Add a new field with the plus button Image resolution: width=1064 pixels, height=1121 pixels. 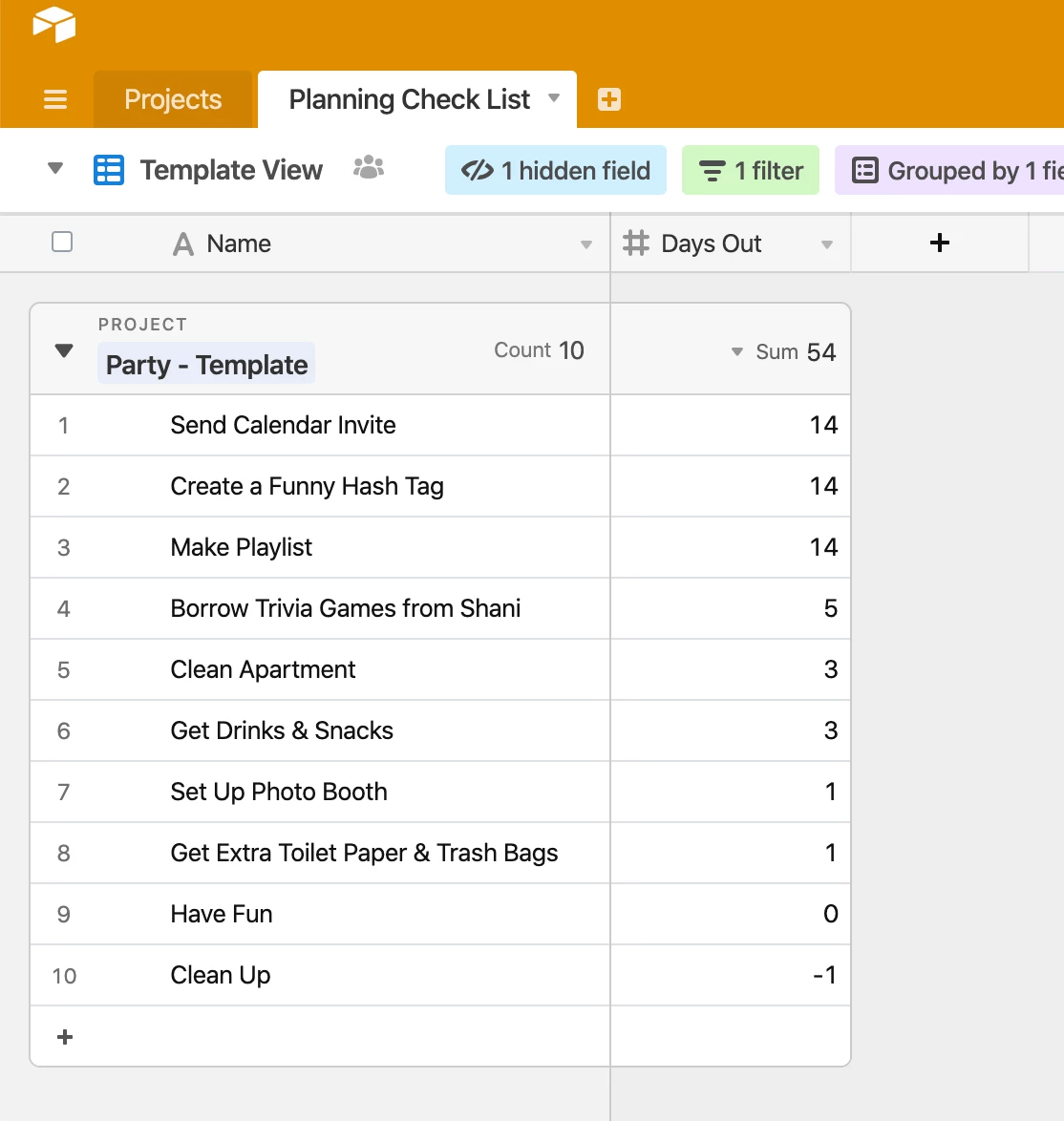[939, 243]
